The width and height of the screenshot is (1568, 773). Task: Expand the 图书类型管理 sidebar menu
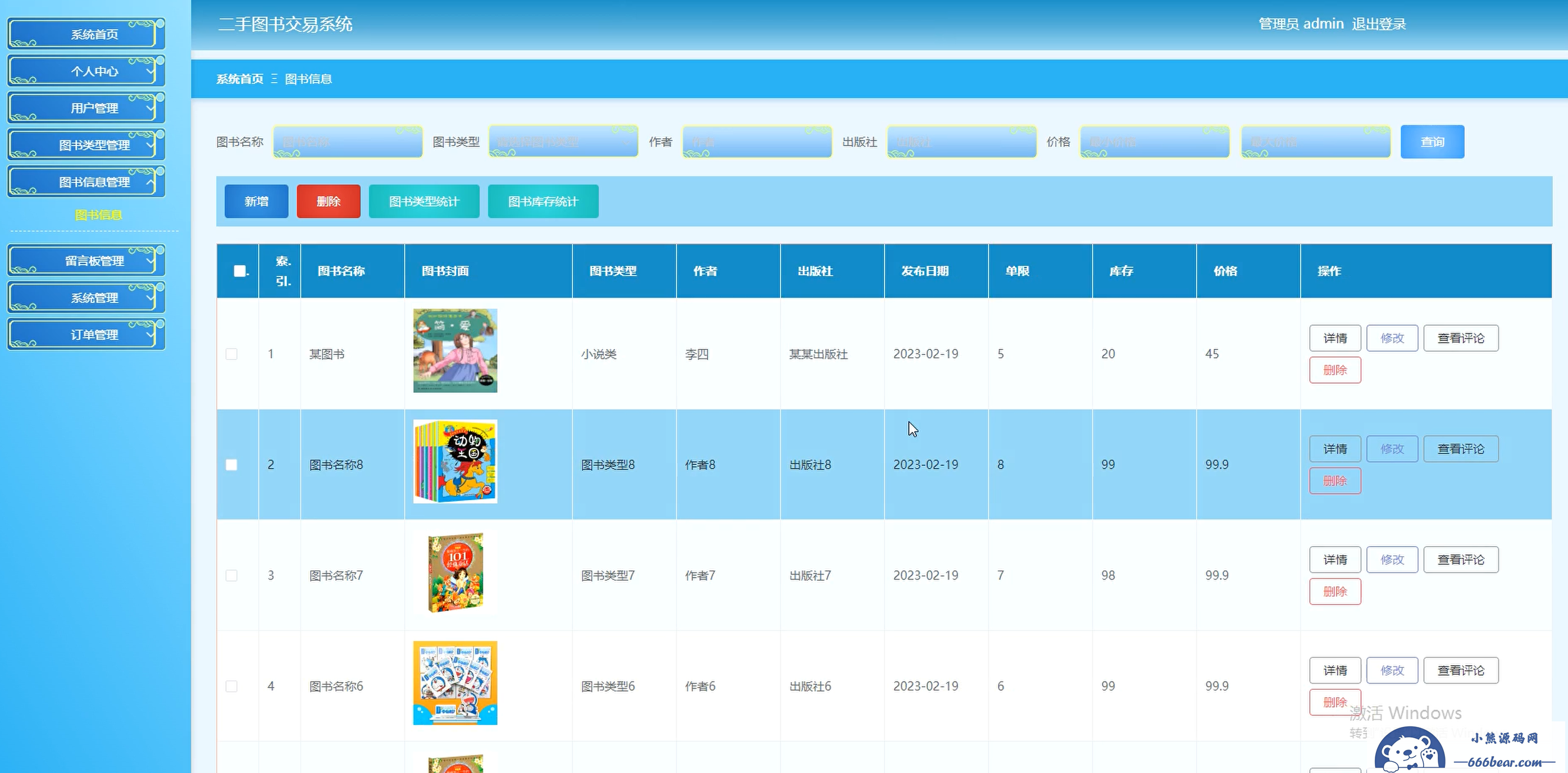pyautogui.click(x=86, y=145)
